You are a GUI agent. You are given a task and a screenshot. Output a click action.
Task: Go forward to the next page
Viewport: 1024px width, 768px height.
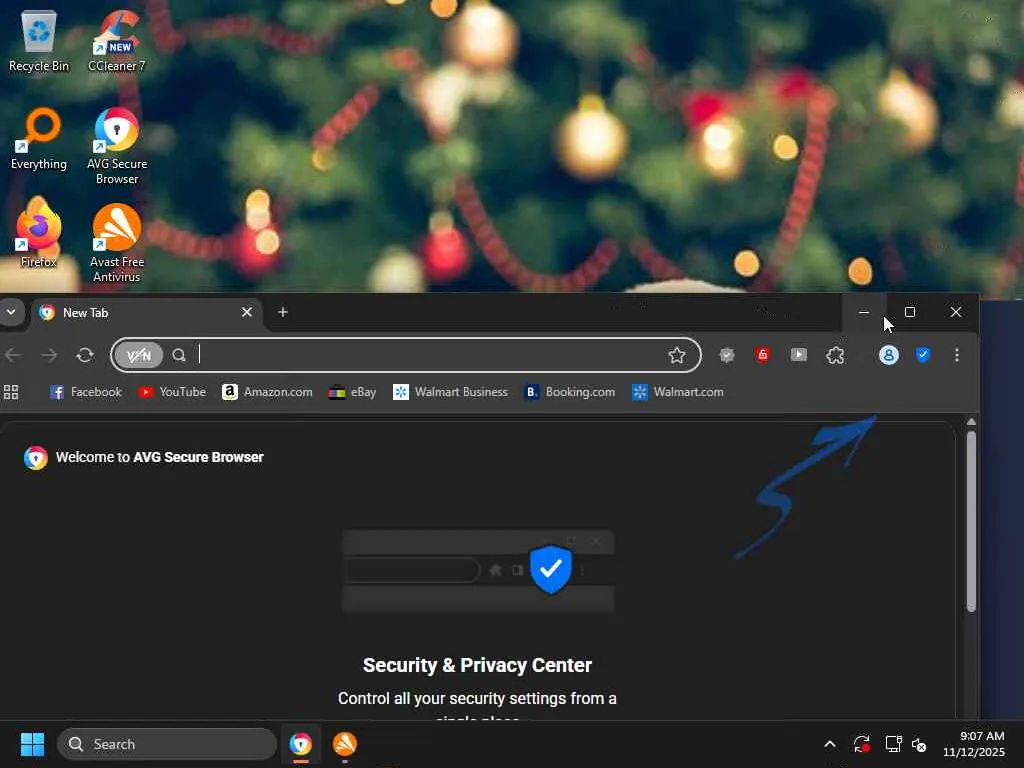coord(49,355)
